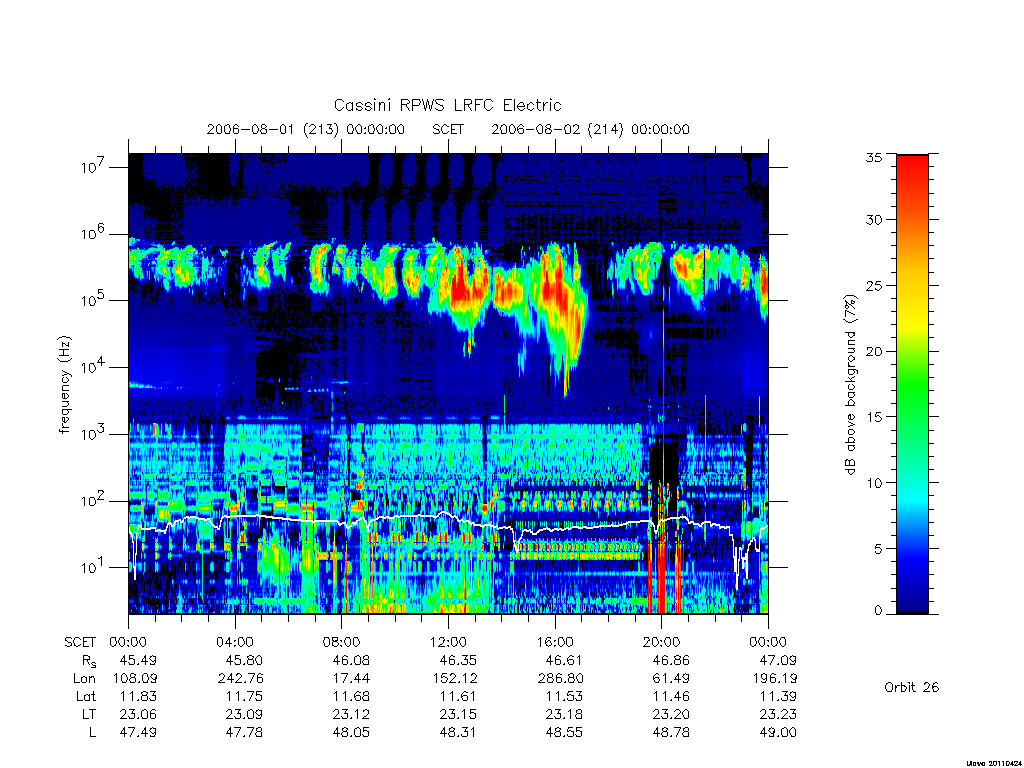The width and height of the screenshot is (1024, 768).
Task: Click the green middle of the colorbar
Action: 912,385
